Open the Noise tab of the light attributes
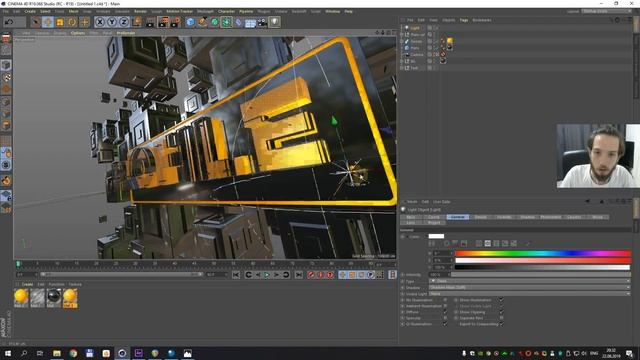 (598, 217)
